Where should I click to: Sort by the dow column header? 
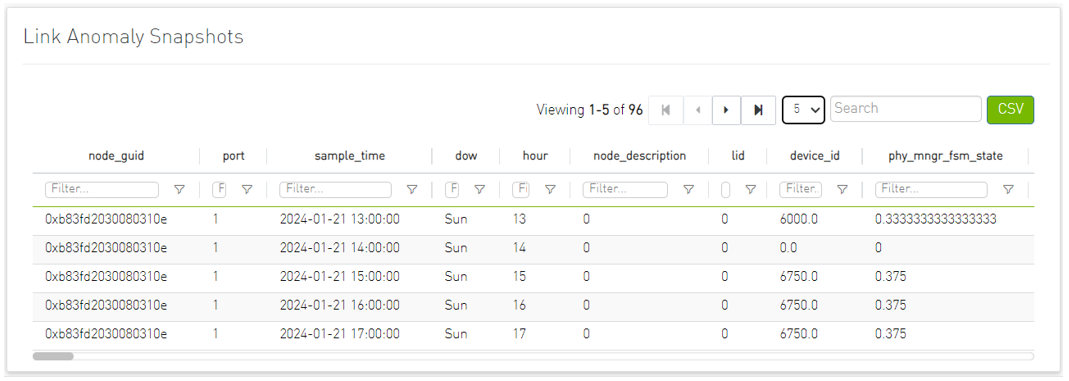(x=466, y=156)
